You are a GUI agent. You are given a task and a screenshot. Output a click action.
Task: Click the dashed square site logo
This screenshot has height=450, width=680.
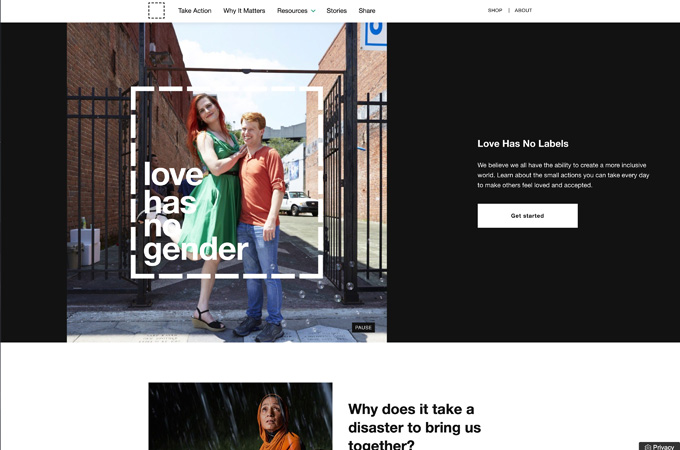point(156,10)
